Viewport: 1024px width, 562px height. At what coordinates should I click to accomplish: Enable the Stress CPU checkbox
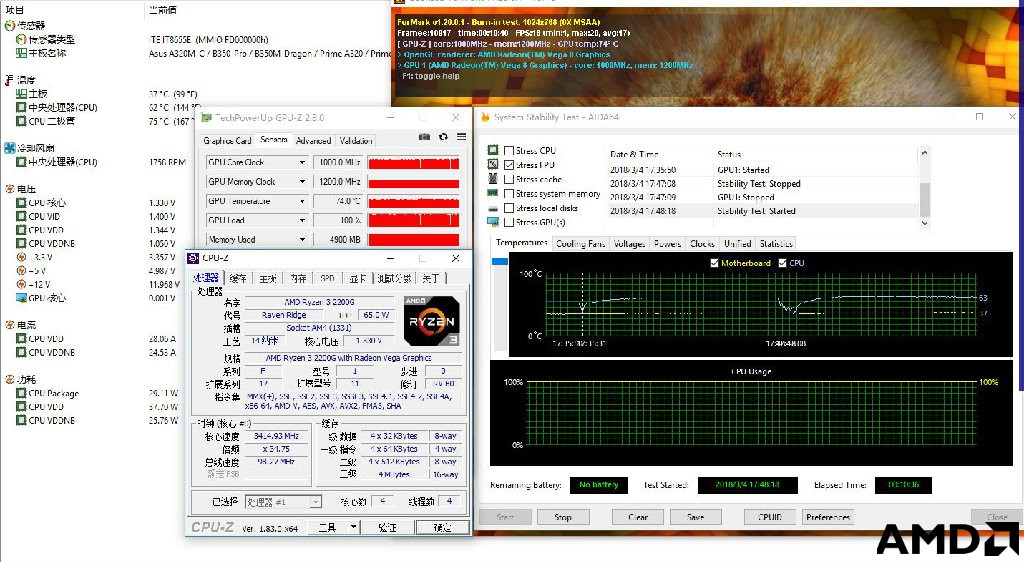pyautogui.click(x=509, y=150)
